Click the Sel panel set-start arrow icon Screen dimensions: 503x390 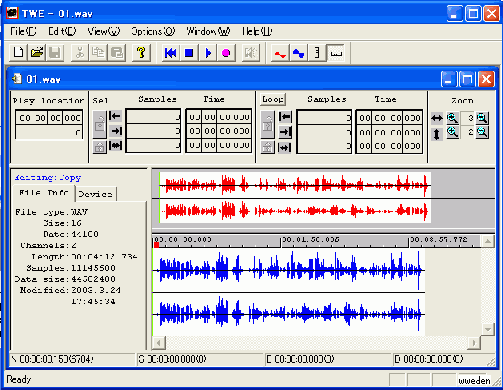coord(115,116)
